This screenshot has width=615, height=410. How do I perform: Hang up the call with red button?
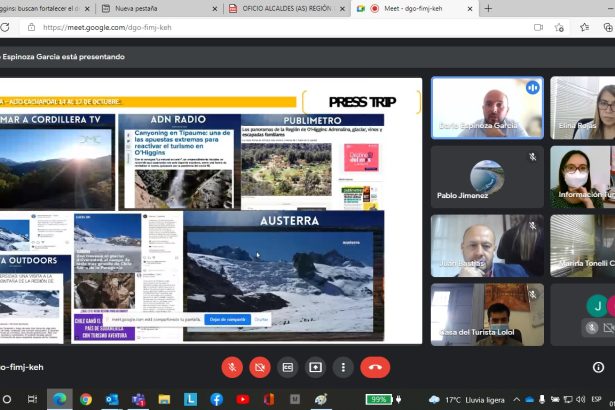pos(375,367)
